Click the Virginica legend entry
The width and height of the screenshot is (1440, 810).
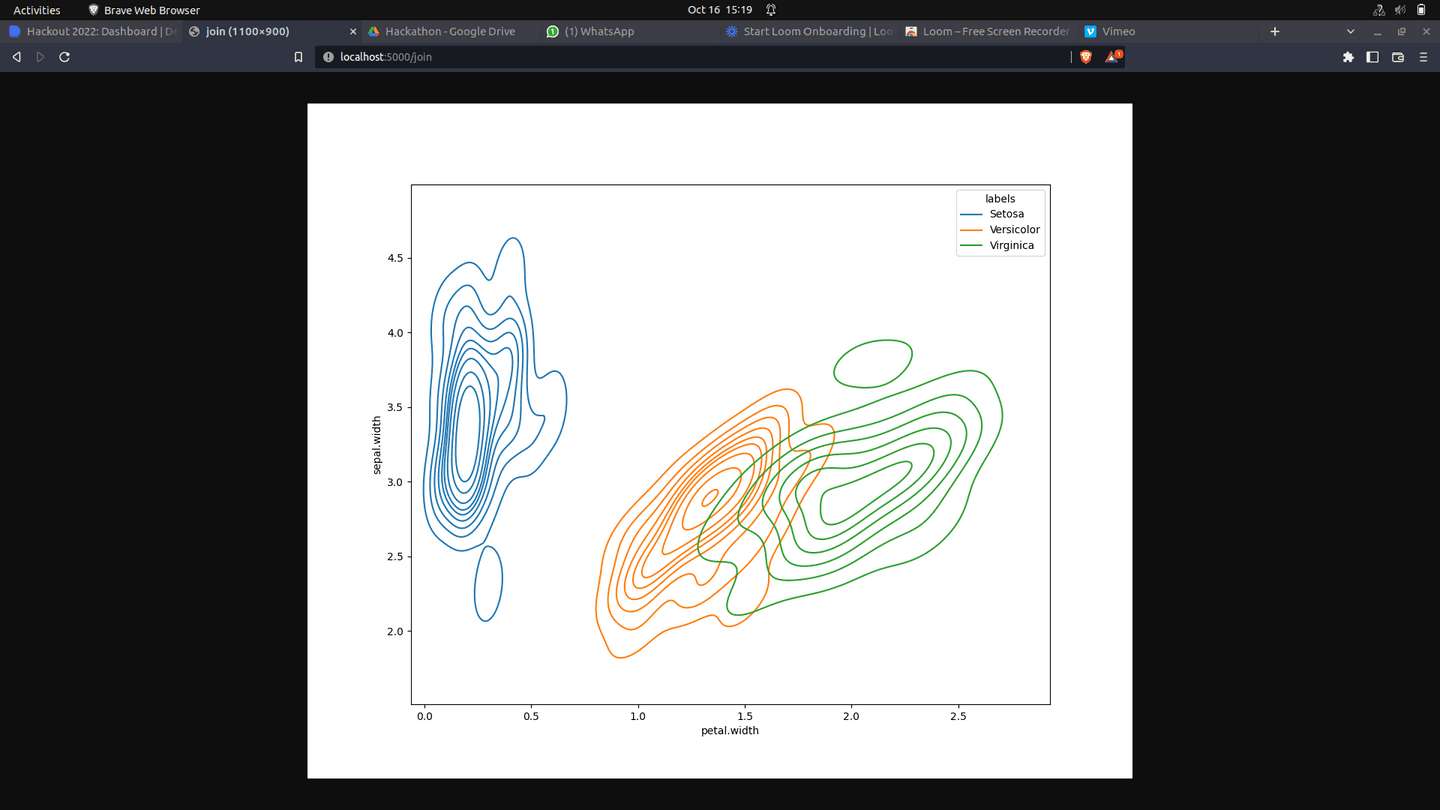tap(997, 245)
